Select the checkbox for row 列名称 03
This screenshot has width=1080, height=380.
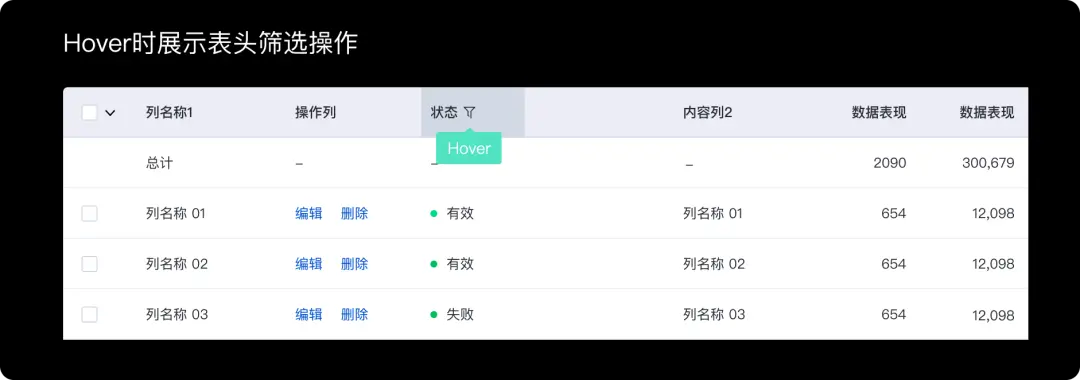[90, 315]
